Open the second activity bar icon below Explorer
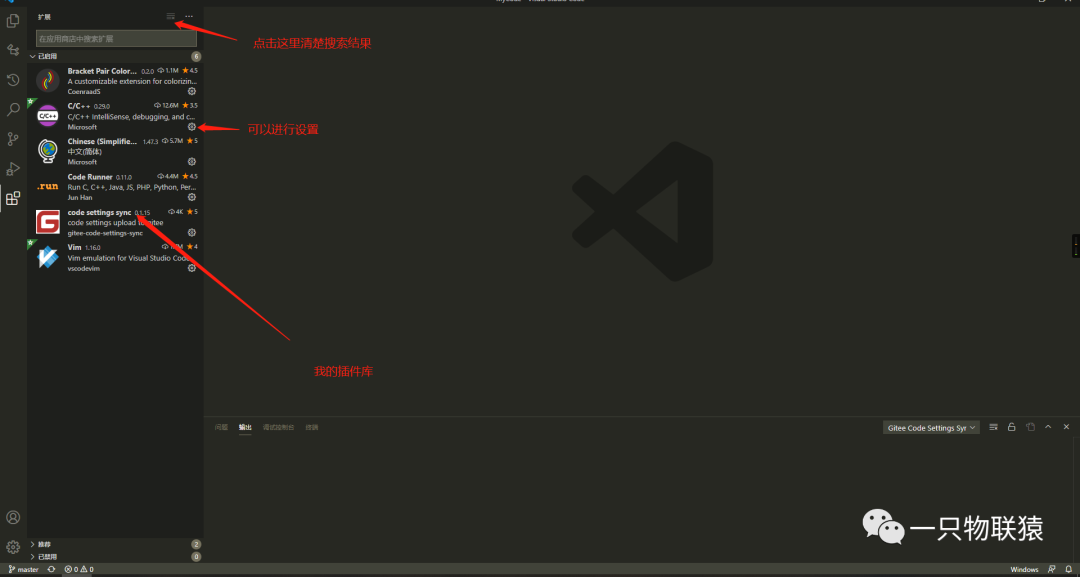1080x577 pixels. (13, 50)
